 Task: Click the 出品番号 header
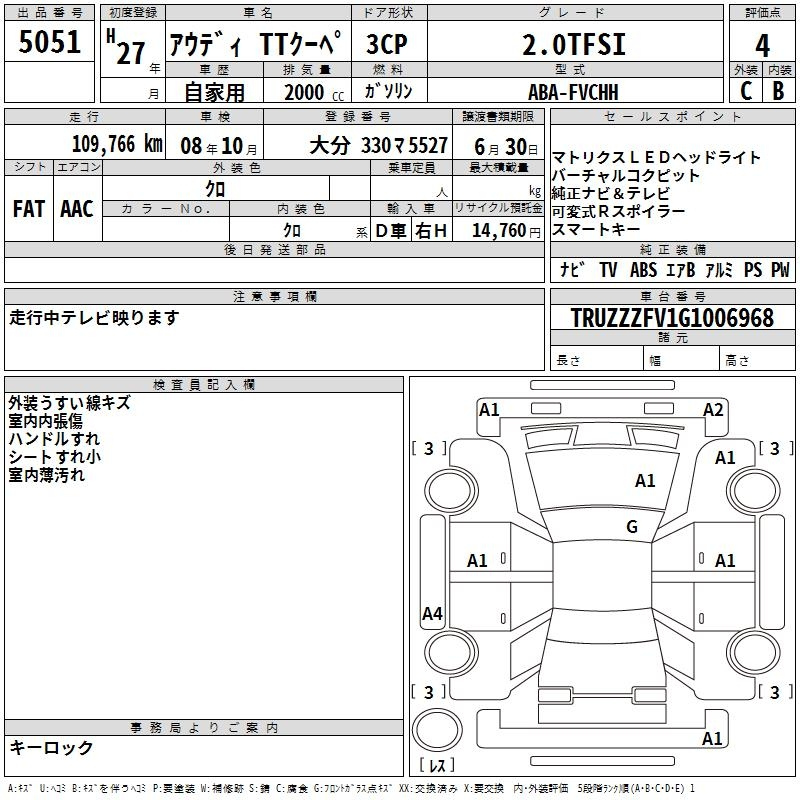[49, 13]
